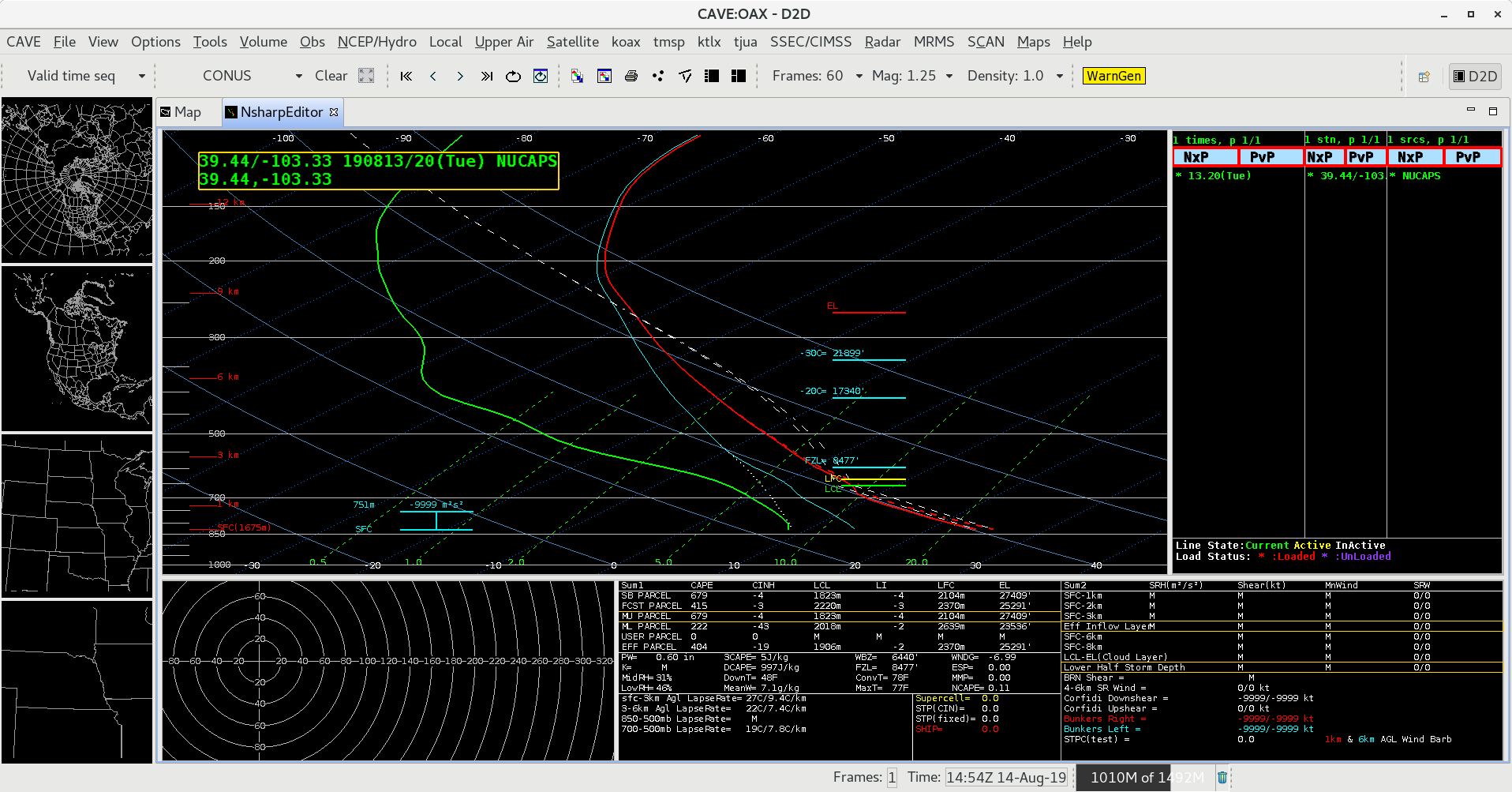This screenshot has height=792, width=1512.
Task: Click the hodograph display pane
Action: tap(388, 671)
